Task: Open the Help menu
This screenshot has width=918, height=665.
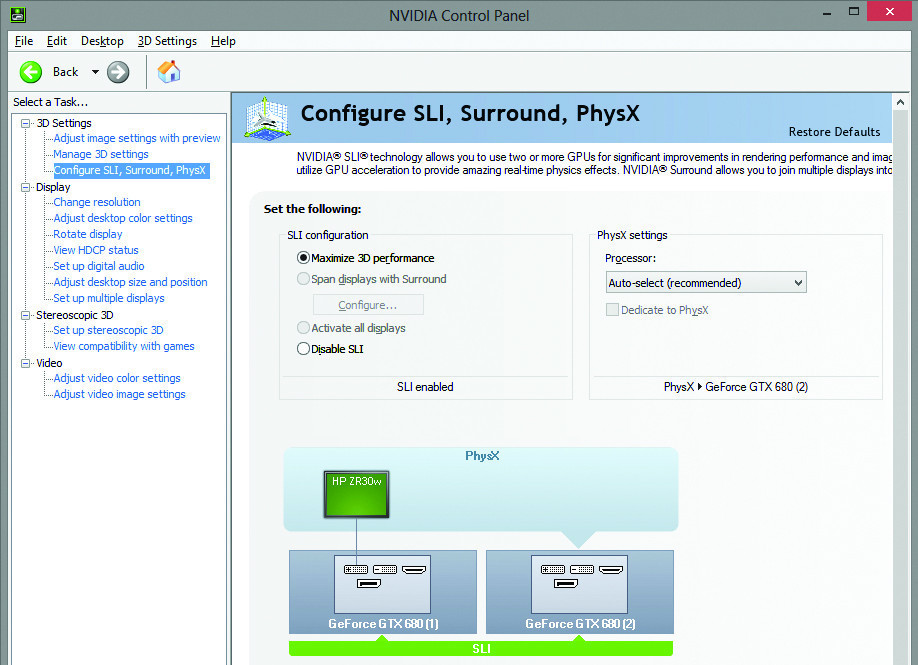Action: pyautogui.click(x=223, y=41)
